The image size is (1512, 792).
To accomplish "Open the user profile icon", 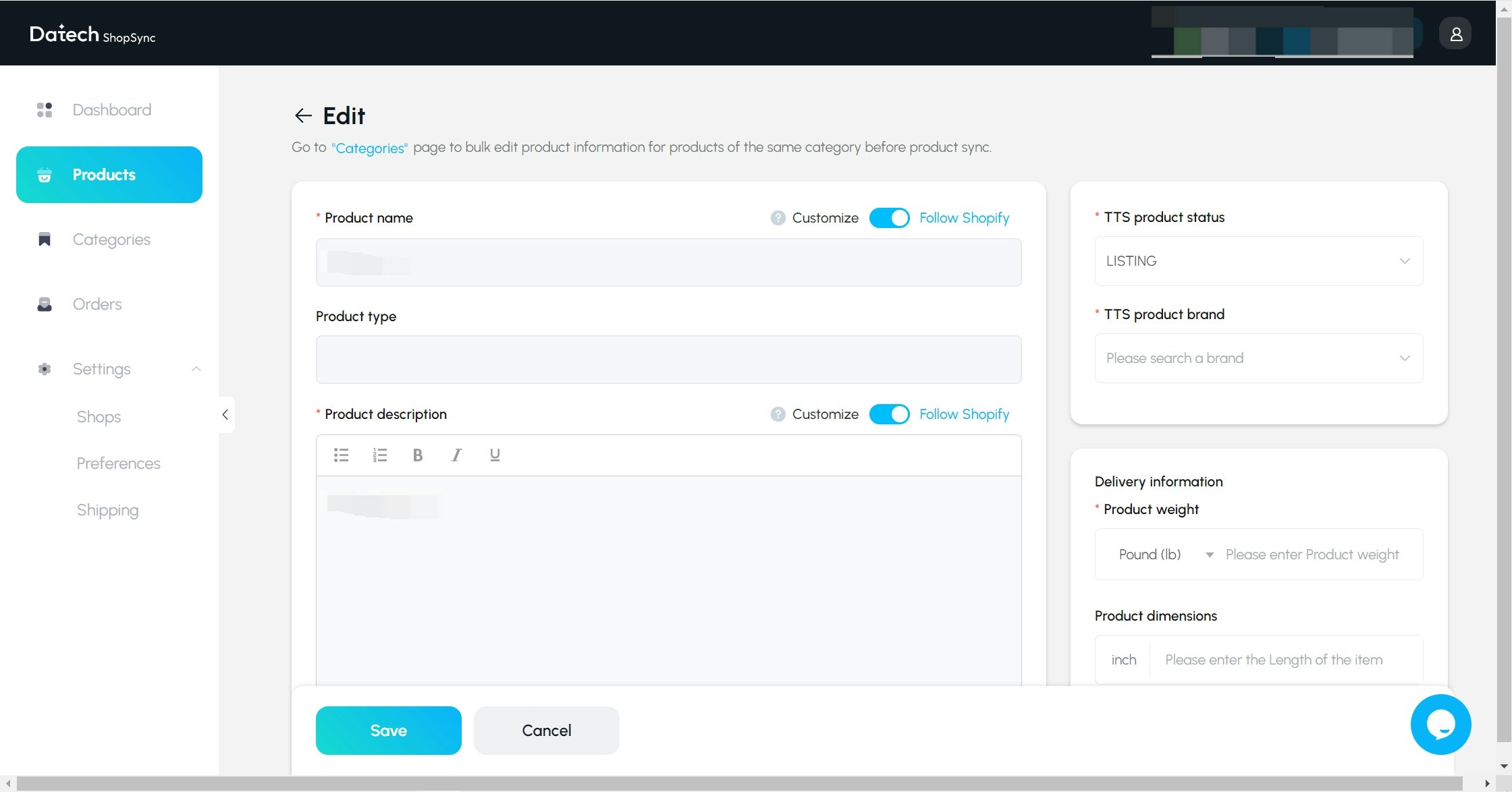I will point(1456,34).
